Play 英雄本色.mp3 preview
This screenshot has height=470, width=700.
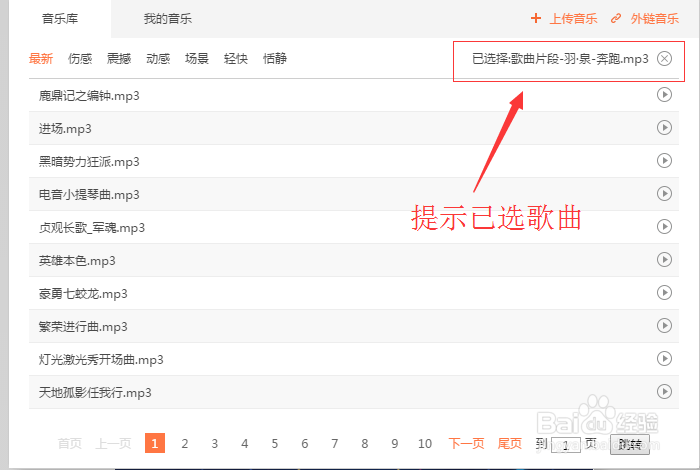664,260
